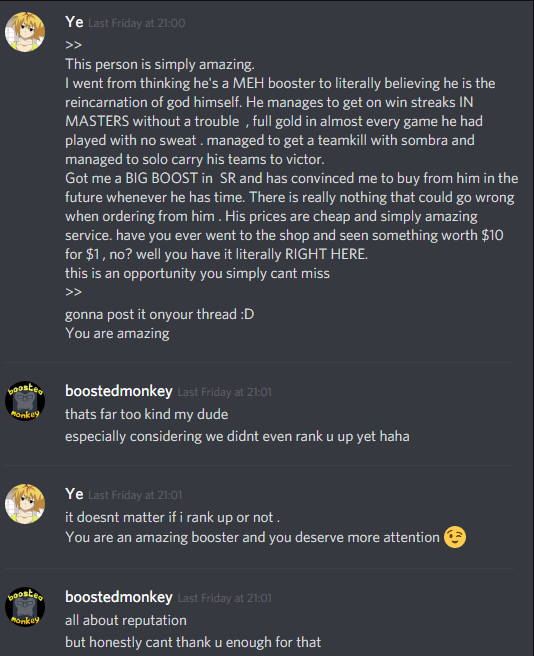This screenshot has width=534, height=656.
Task: Click message 'thats far too kind my dude'
Action: (x=146, y=414)
